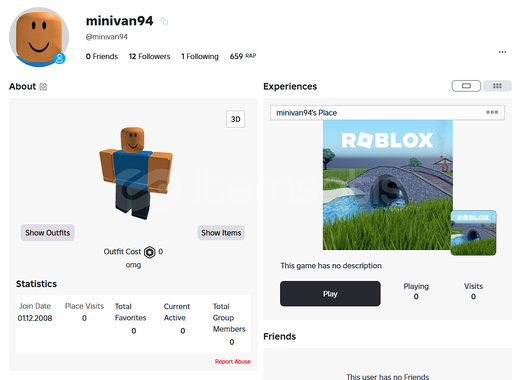The height and width of the screenshot is (380, 526).
Task: Open the profile three-dots options menu
Action: [502, 52]
